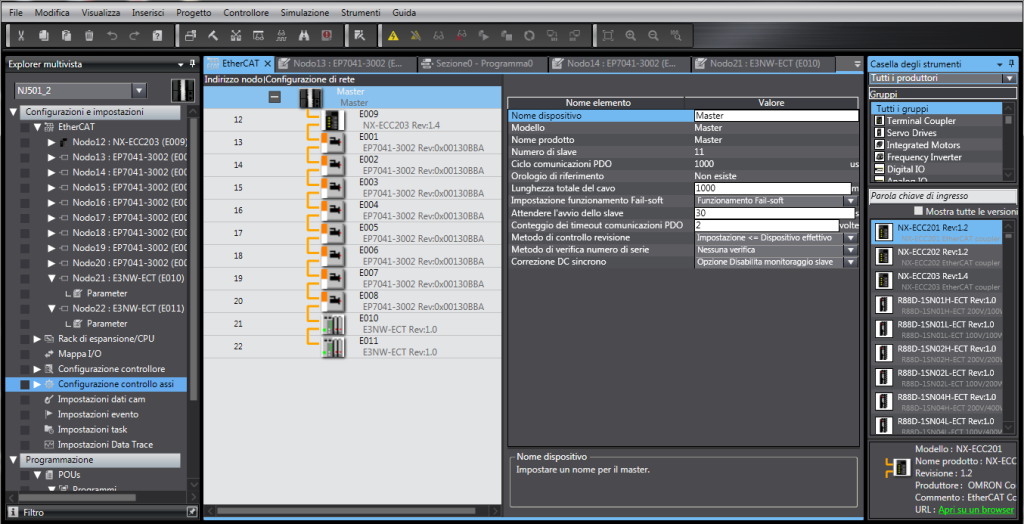1024x524 pixels.
Task: Click the Zoom in magnifier icon
Action: [631, 36]
